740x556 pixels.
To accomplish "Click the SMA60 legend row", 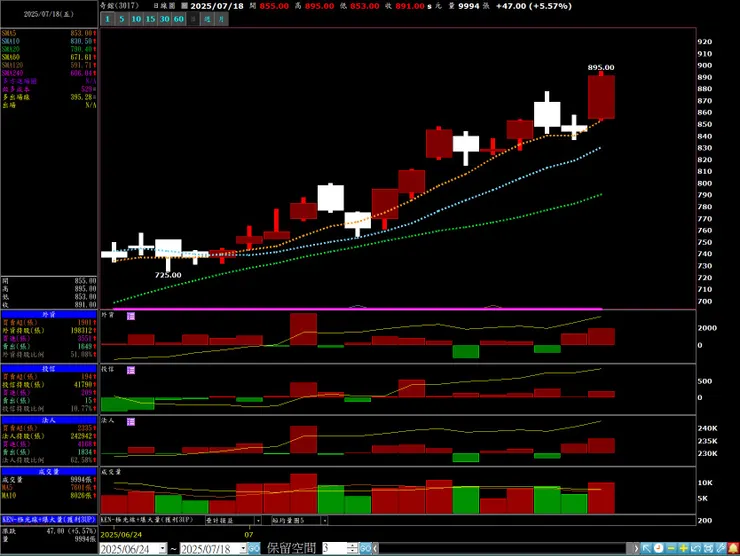I will click(49, 57).
